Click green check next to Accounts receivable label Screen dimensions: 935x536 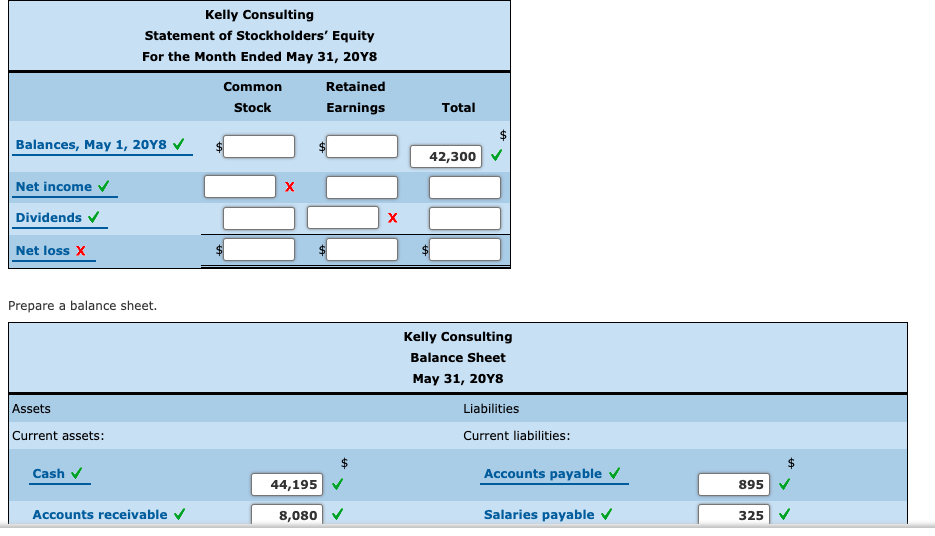pyautogui.click(x=179, y=514)
